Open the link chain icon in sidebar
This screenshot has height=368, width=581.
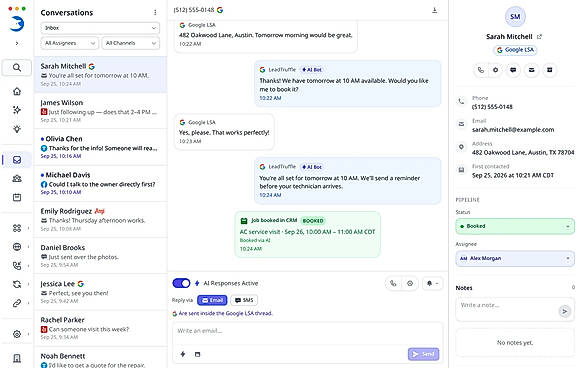(17, 303)
